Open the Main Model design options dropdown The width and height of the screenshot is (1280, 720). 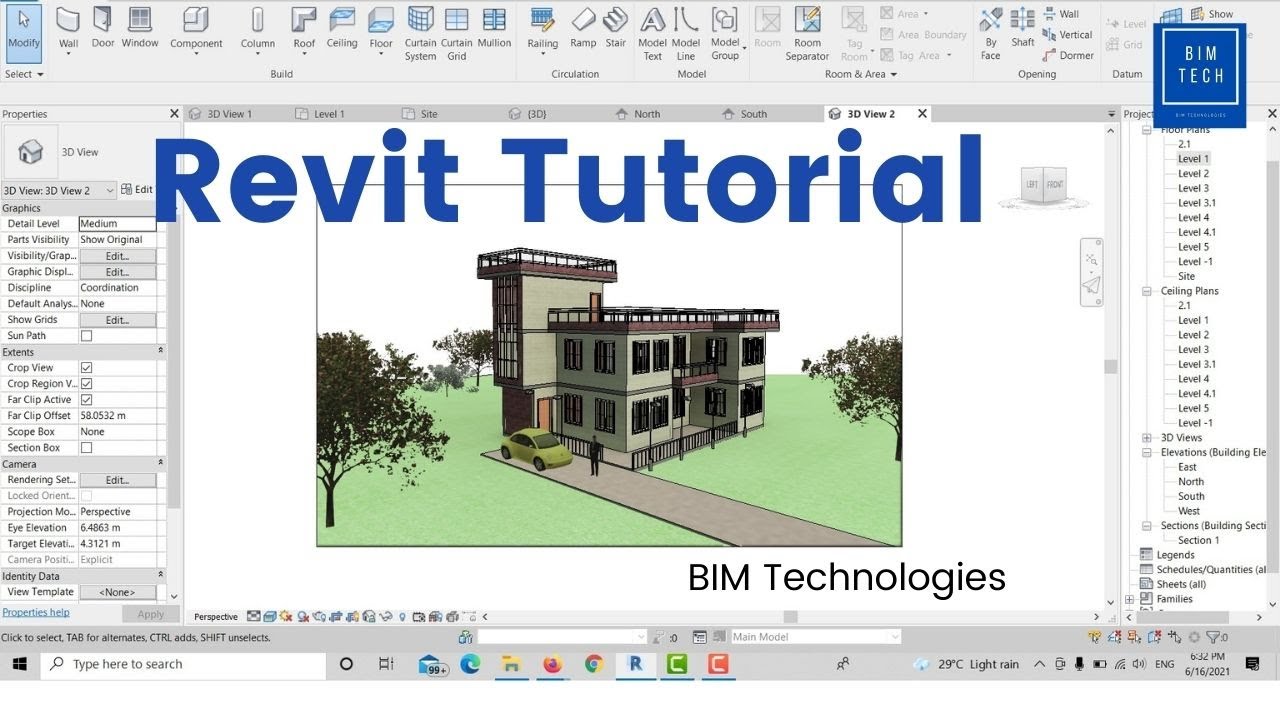tap(815, 637)
